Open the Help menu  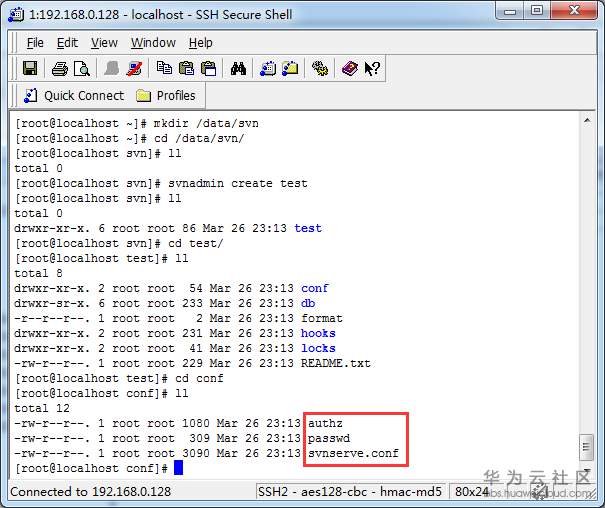pyautogui.click(x=201, y=42)
